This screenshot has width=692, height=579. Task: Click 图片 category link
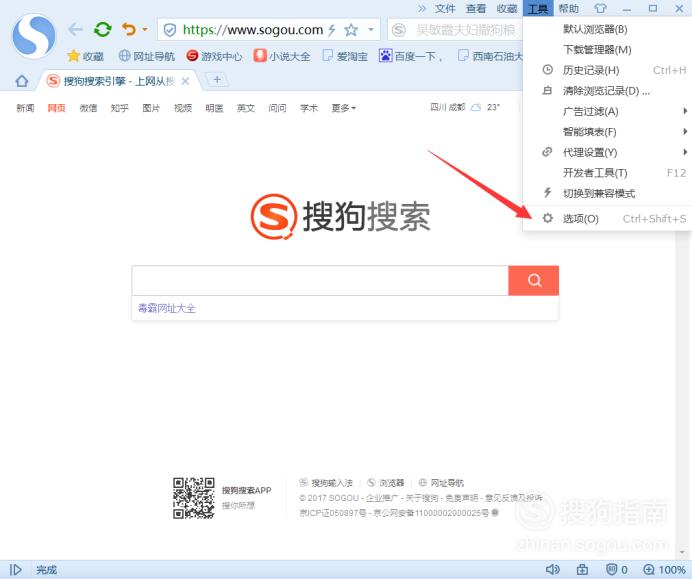pyautogui.click(x=151, y=108)
